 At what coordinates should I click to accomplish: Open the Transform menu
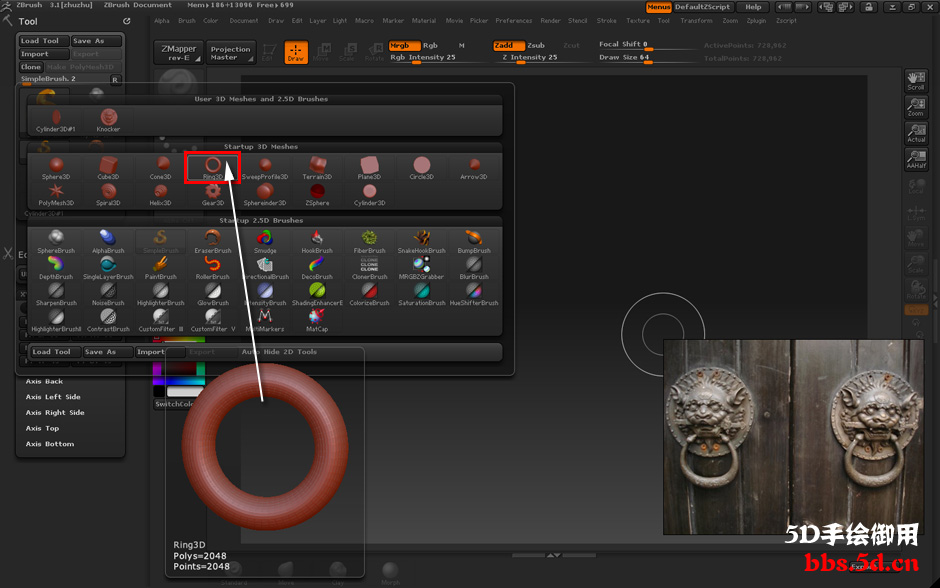point(697,20)
